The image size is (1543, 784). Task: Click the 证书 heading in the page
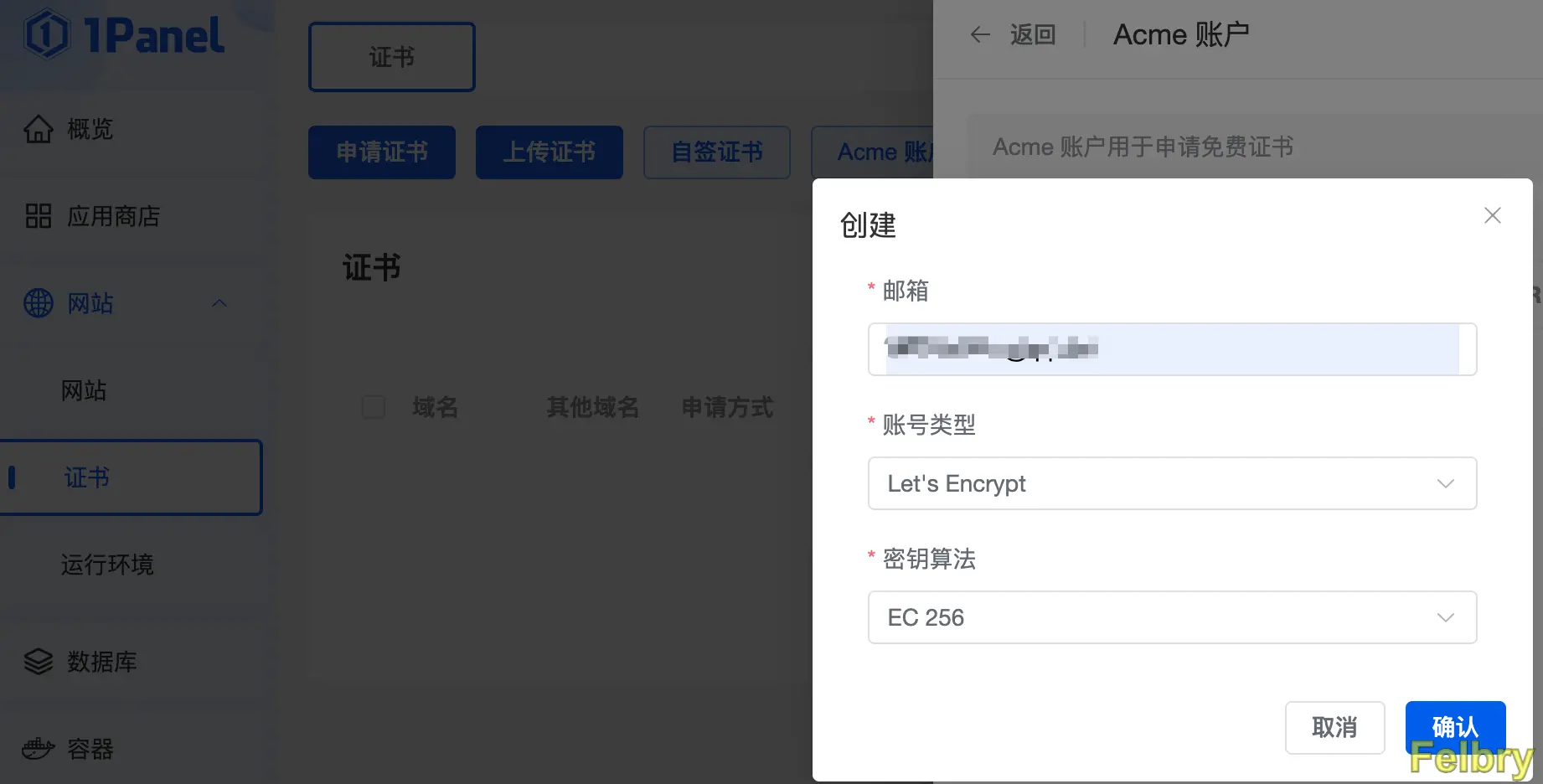tap(372, 268)
